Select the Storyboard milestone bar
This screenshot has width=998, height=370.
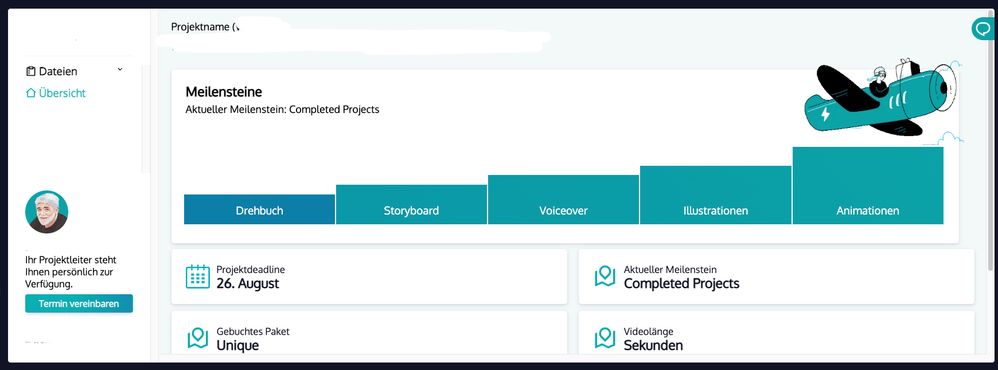pos(411,204)
